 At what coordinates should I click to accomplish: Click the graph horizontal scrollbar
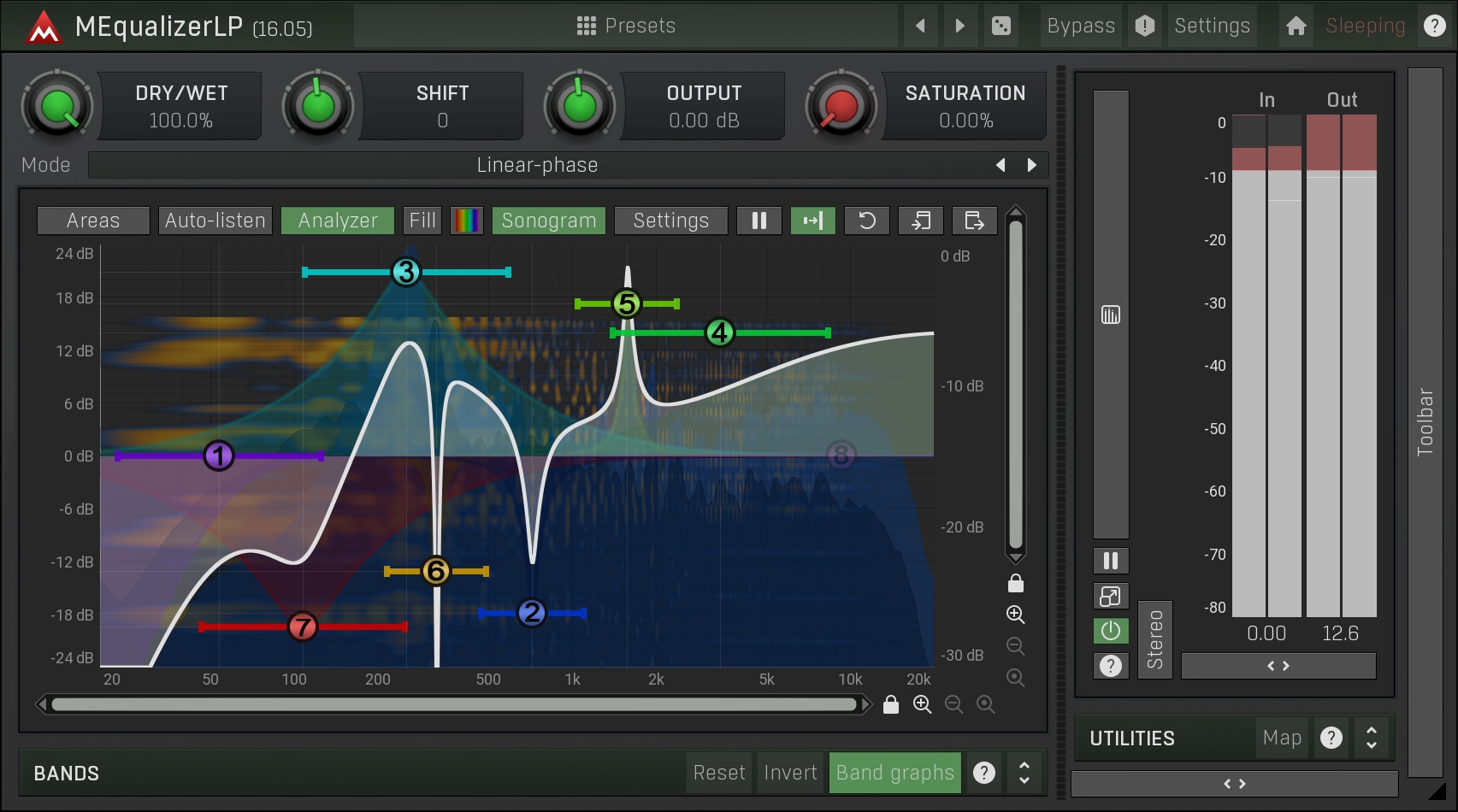454,704
